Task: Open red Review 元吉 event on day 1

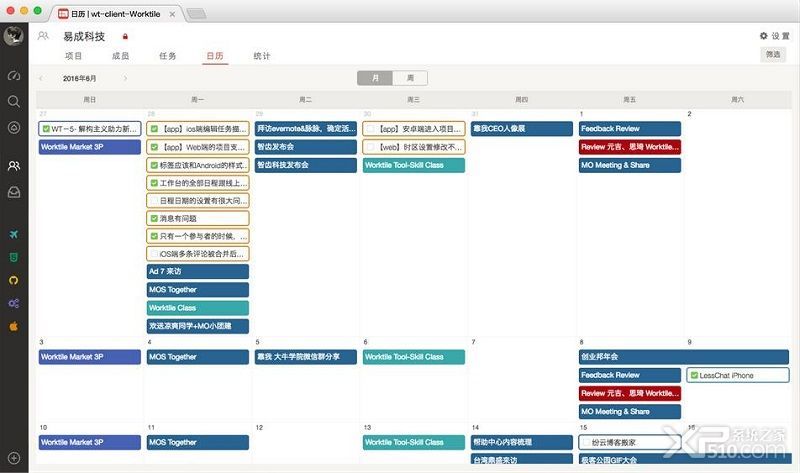Action: (630, 147)
